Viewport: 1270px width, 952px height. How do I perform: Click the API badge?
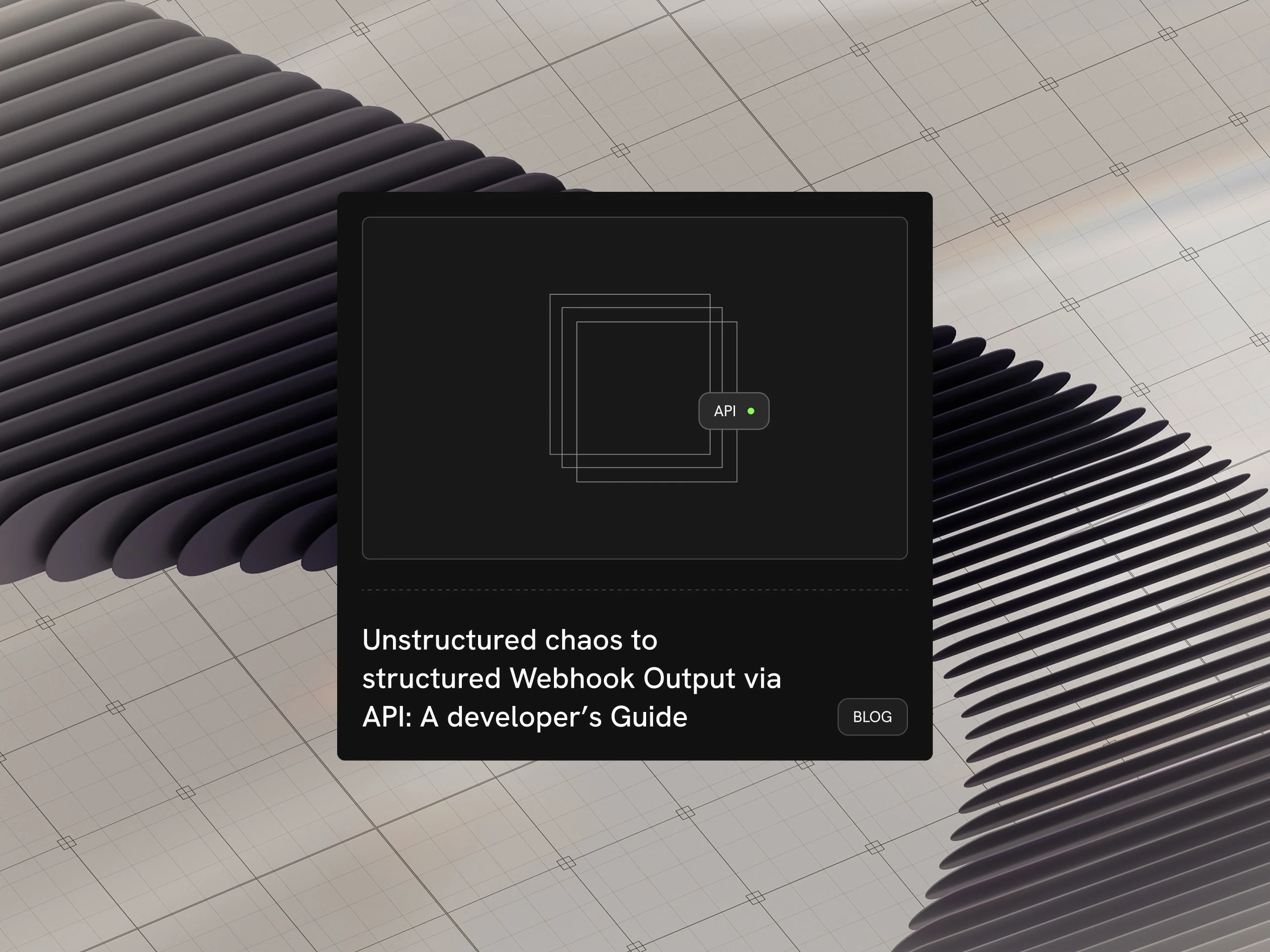733,411
